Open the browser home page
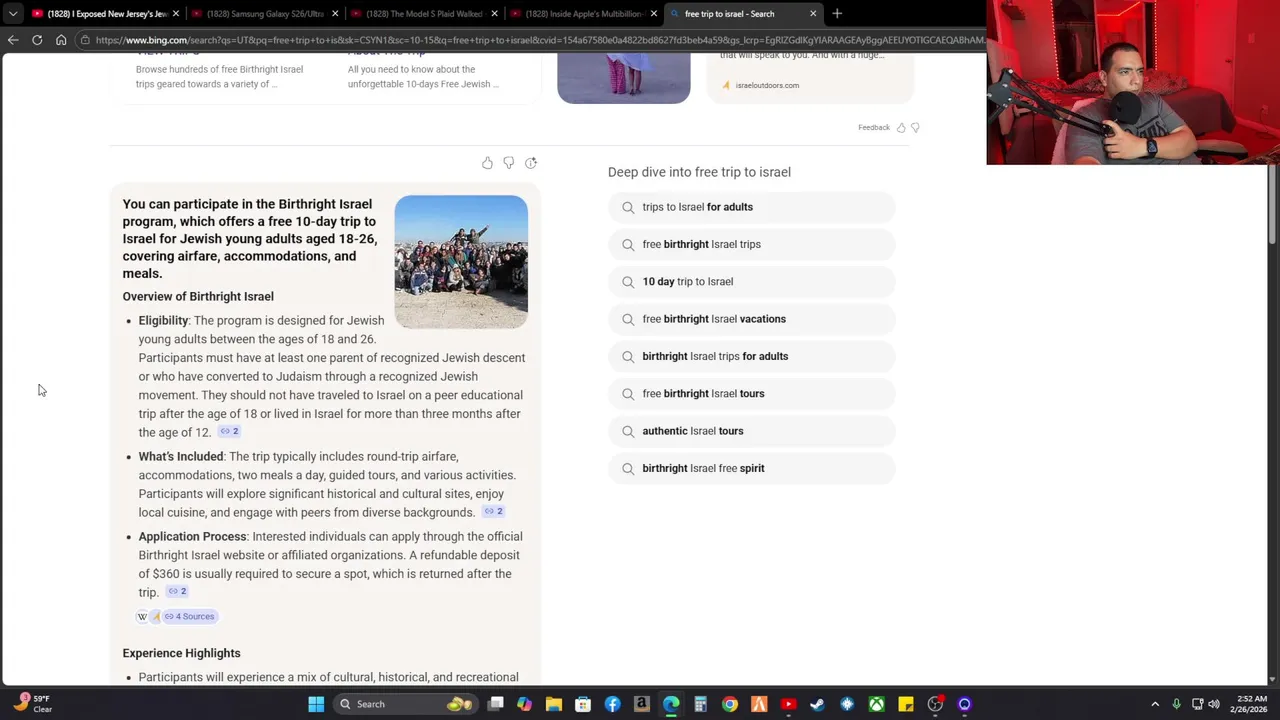Screen dimensions: 1280x720 61,40
